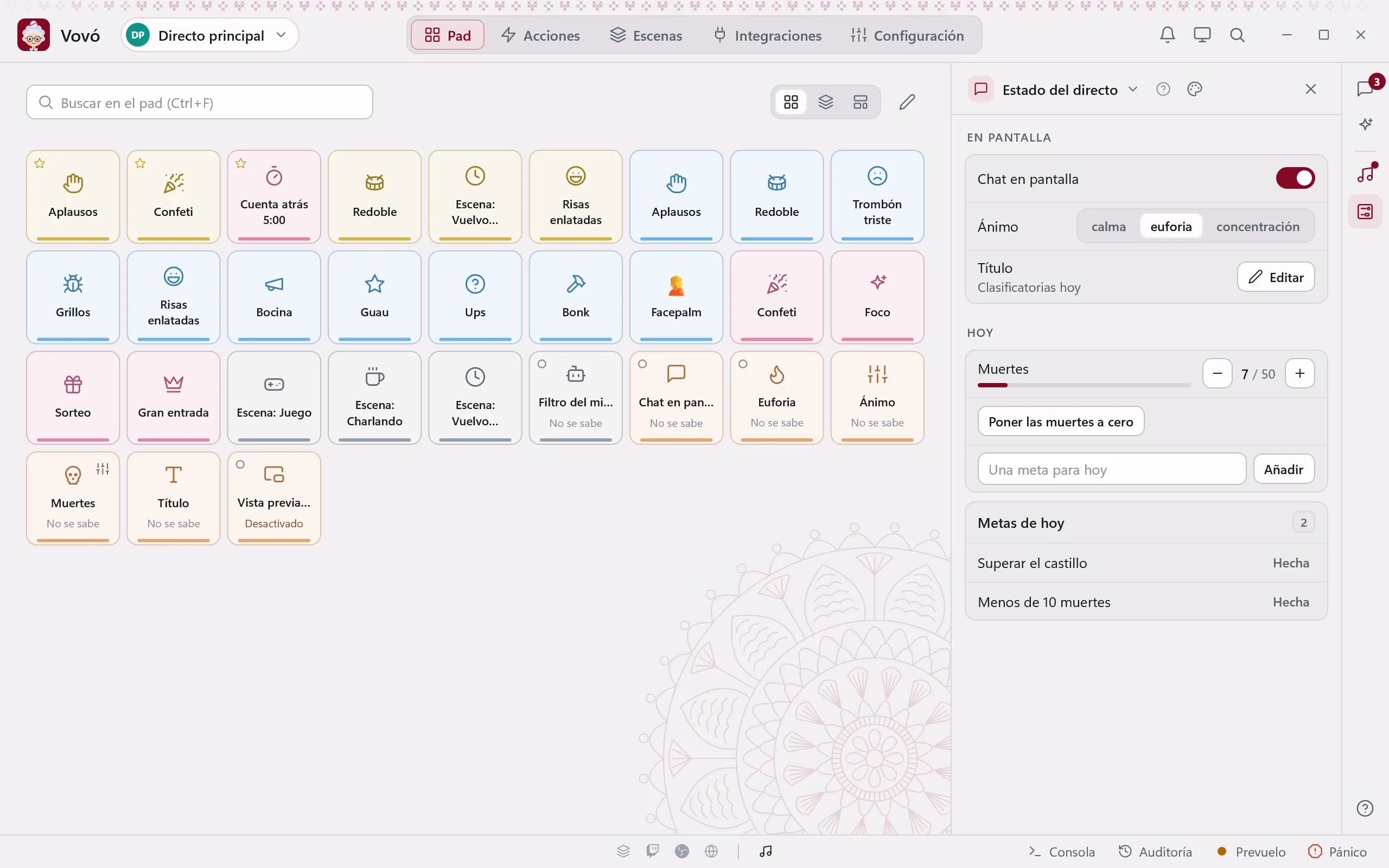Increase Muertes with plus button
Image resolution: width=1389 pixels, height=868 pixels.
coord(1299,373)
